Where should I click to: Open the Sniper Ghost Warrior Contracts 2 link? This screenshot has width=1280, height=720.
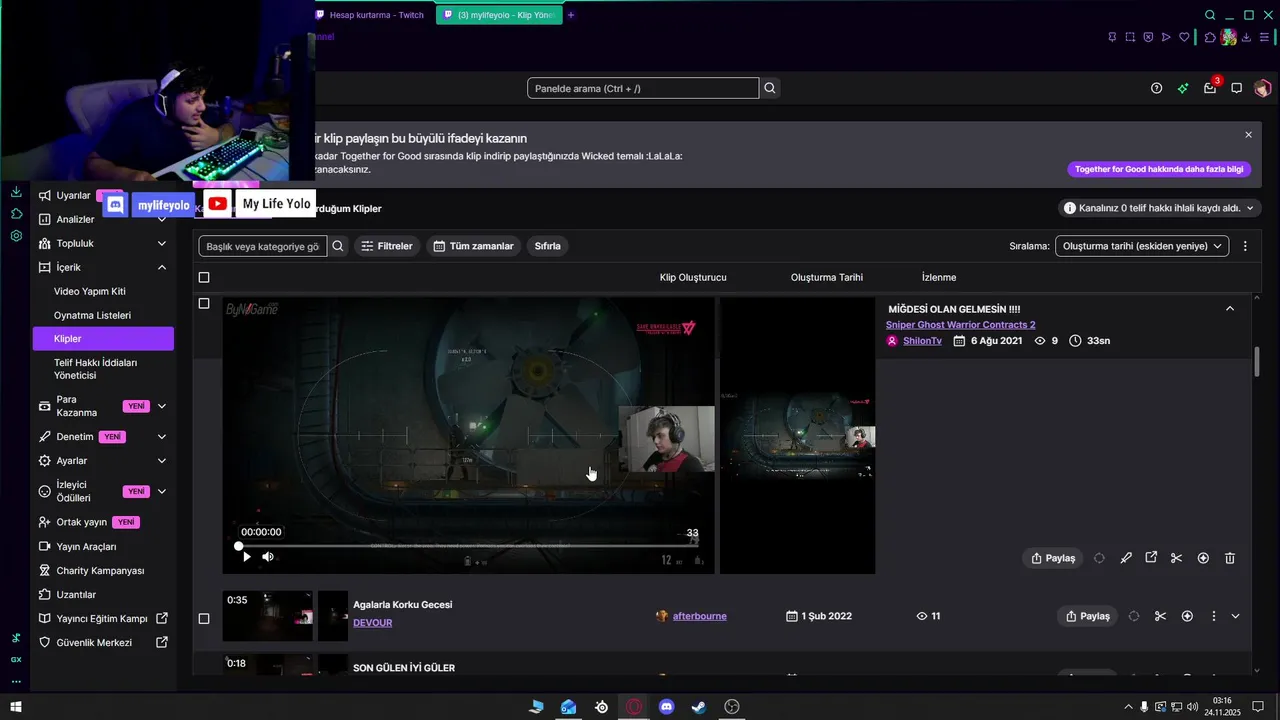click(960, 325)
